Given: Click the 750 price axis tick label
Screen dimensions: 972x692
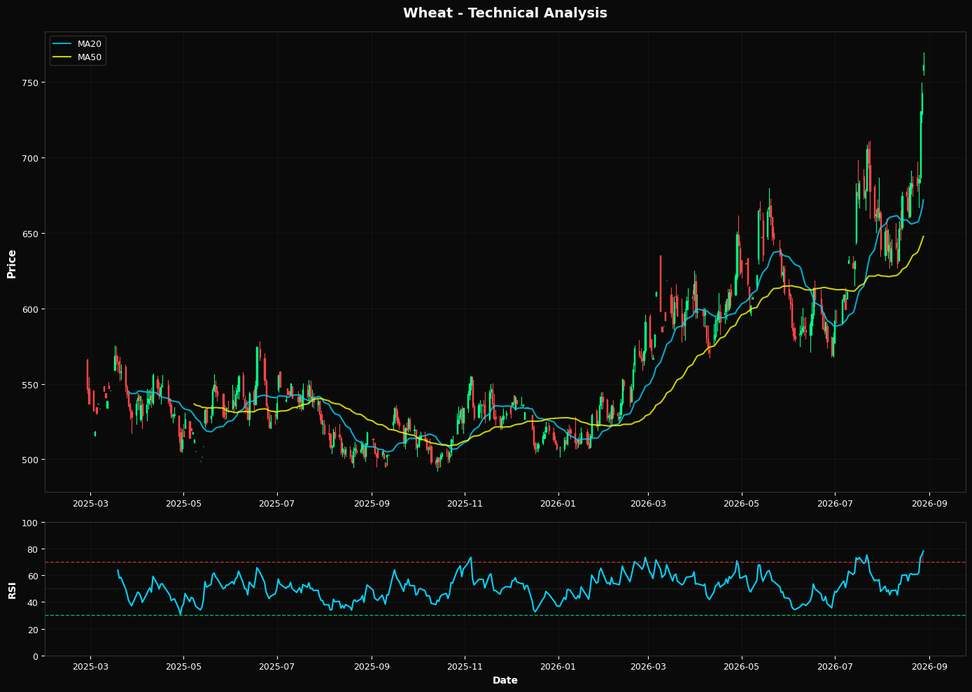Looking at the screenshot, I should pyautogui.click(x=32, y=83).
